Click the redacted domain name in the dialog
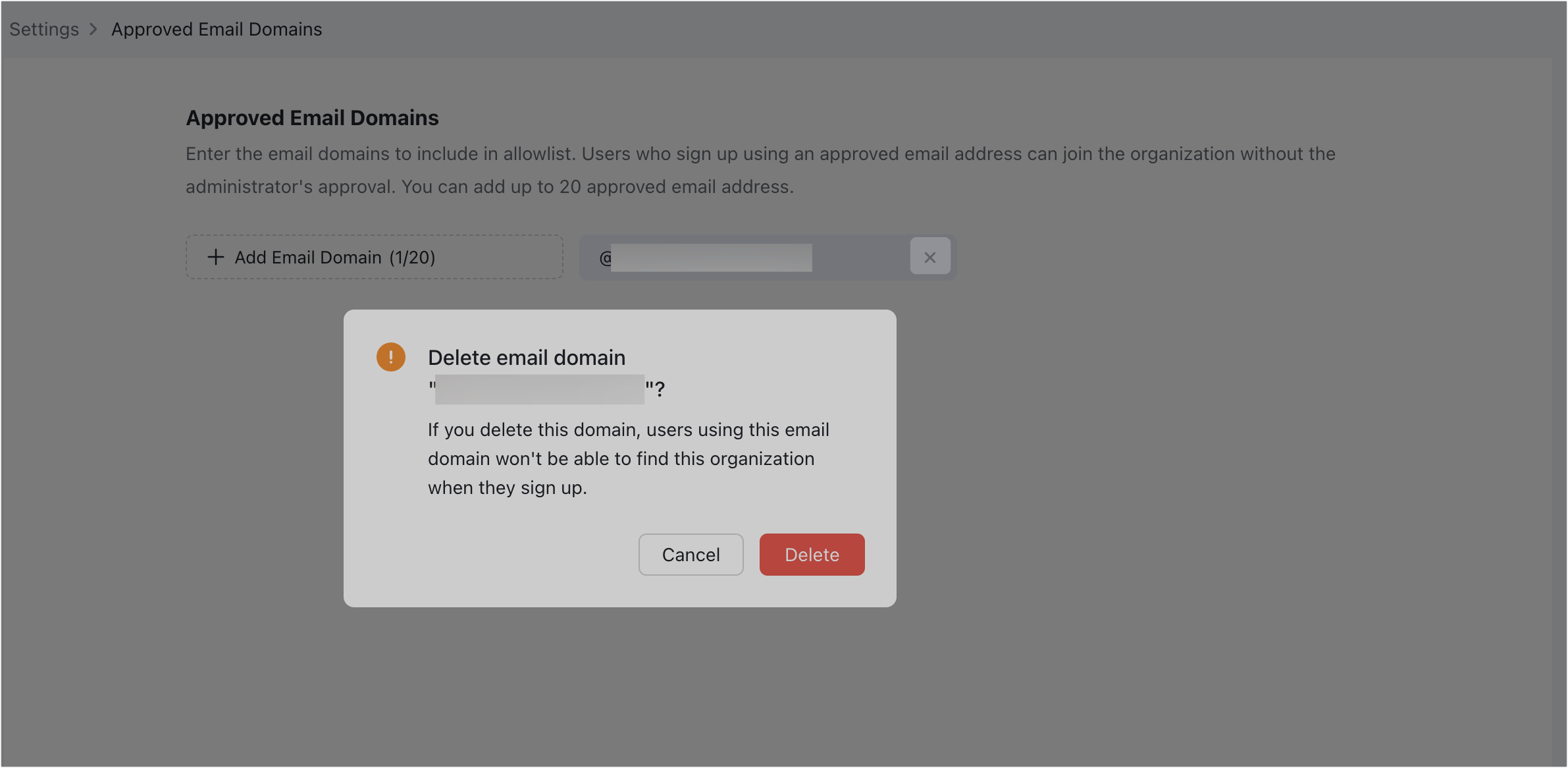The width and height of the screenshot is (1568, 768). point(538,389)
